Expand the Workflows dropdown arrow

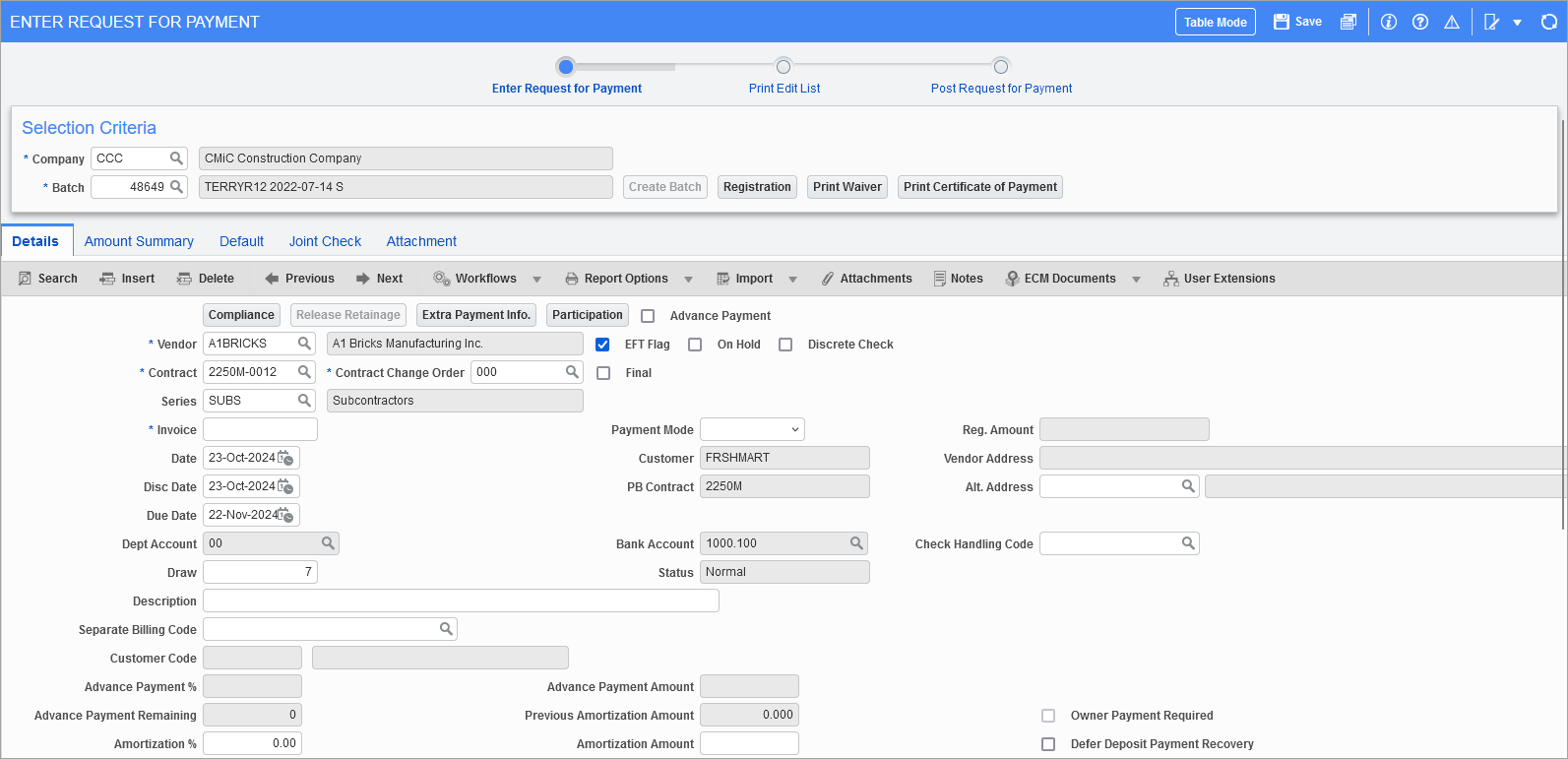(x=536, y=280)
